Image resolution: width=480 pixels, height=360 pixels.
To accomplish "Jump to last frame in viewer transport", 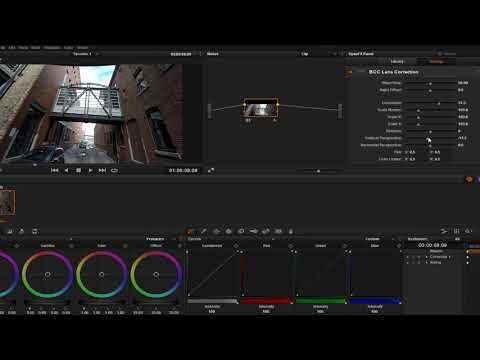I will 102,170.
